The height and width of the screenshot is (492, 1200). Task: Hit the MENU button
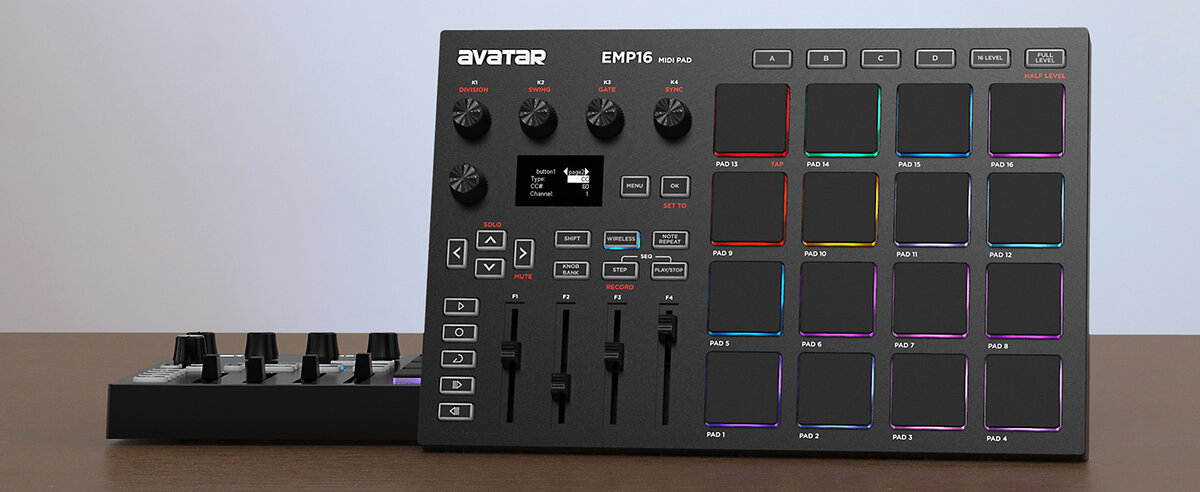pyautogui.click(x=634, y=186)
